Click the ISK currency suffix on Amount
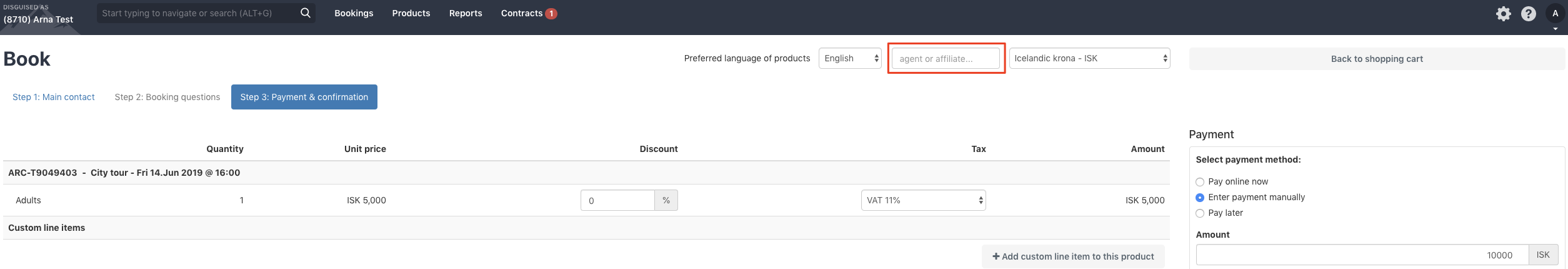The image size is (1568, 269). [1542, 255]
